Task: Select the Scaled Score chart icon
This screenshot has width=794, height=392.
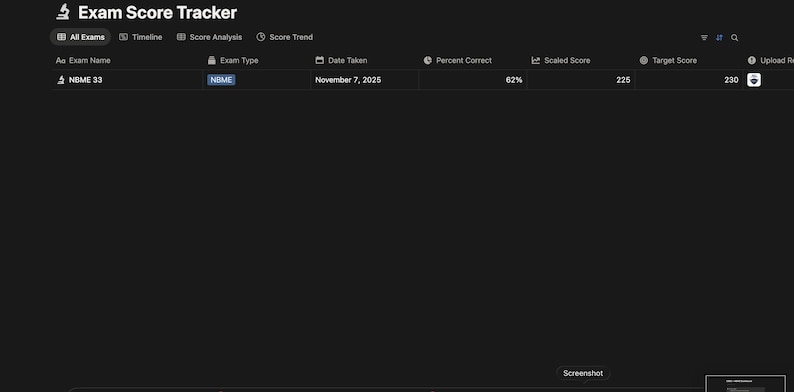Action: [536, 60]
